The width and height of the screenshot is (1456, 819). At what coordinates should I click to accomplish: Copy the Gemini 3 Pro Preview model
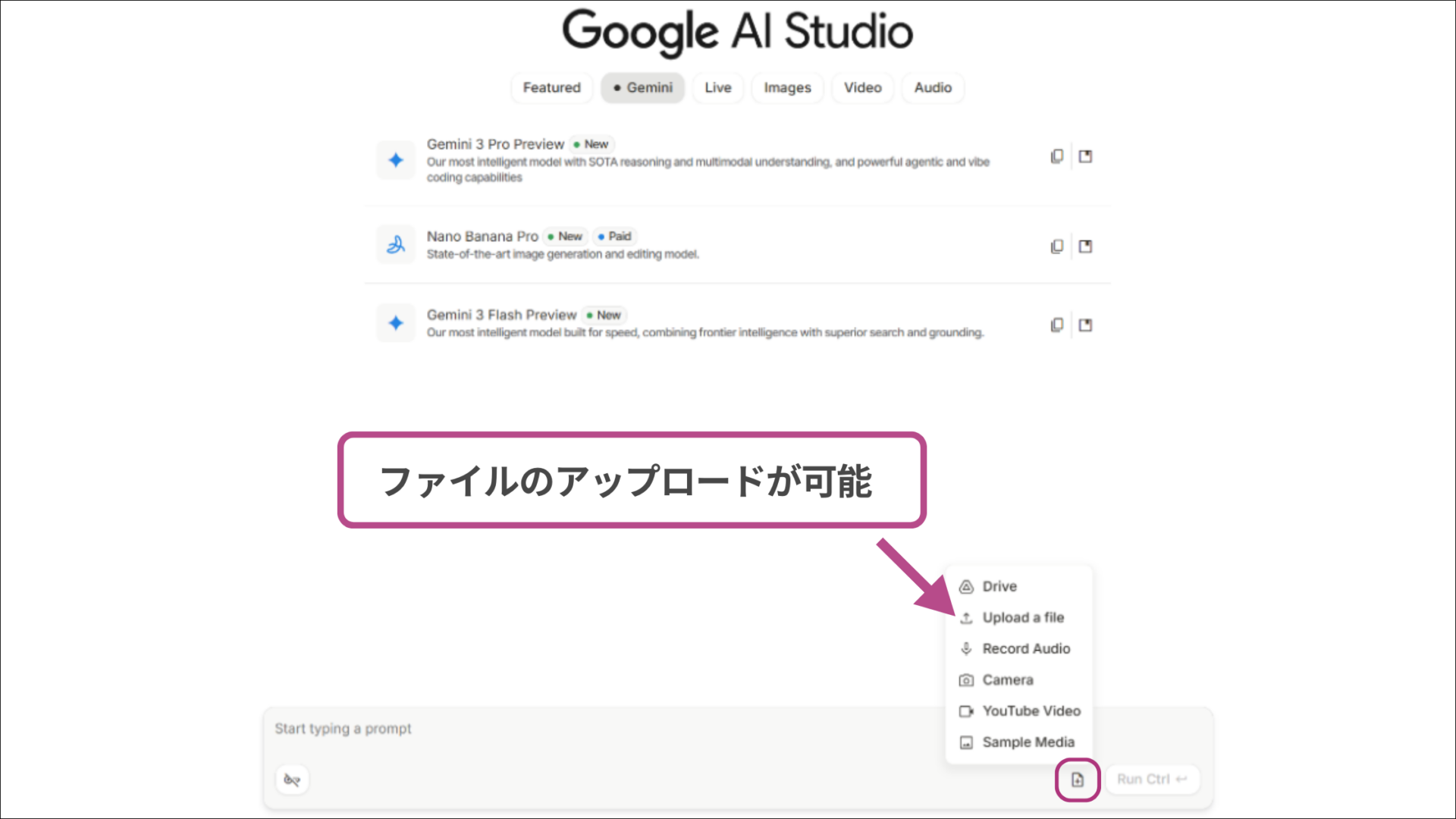point(1056,155)
